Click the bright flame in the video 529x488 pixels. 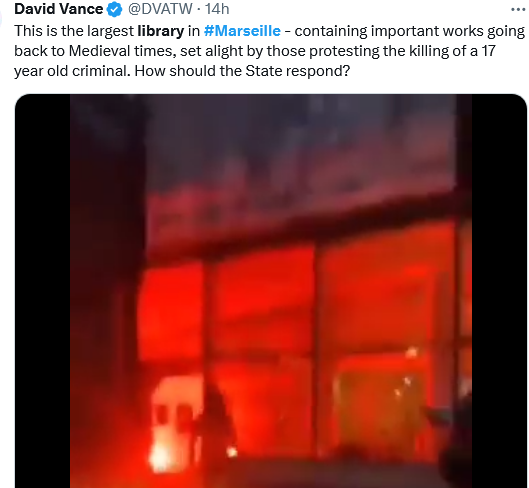tap(159, 457)
